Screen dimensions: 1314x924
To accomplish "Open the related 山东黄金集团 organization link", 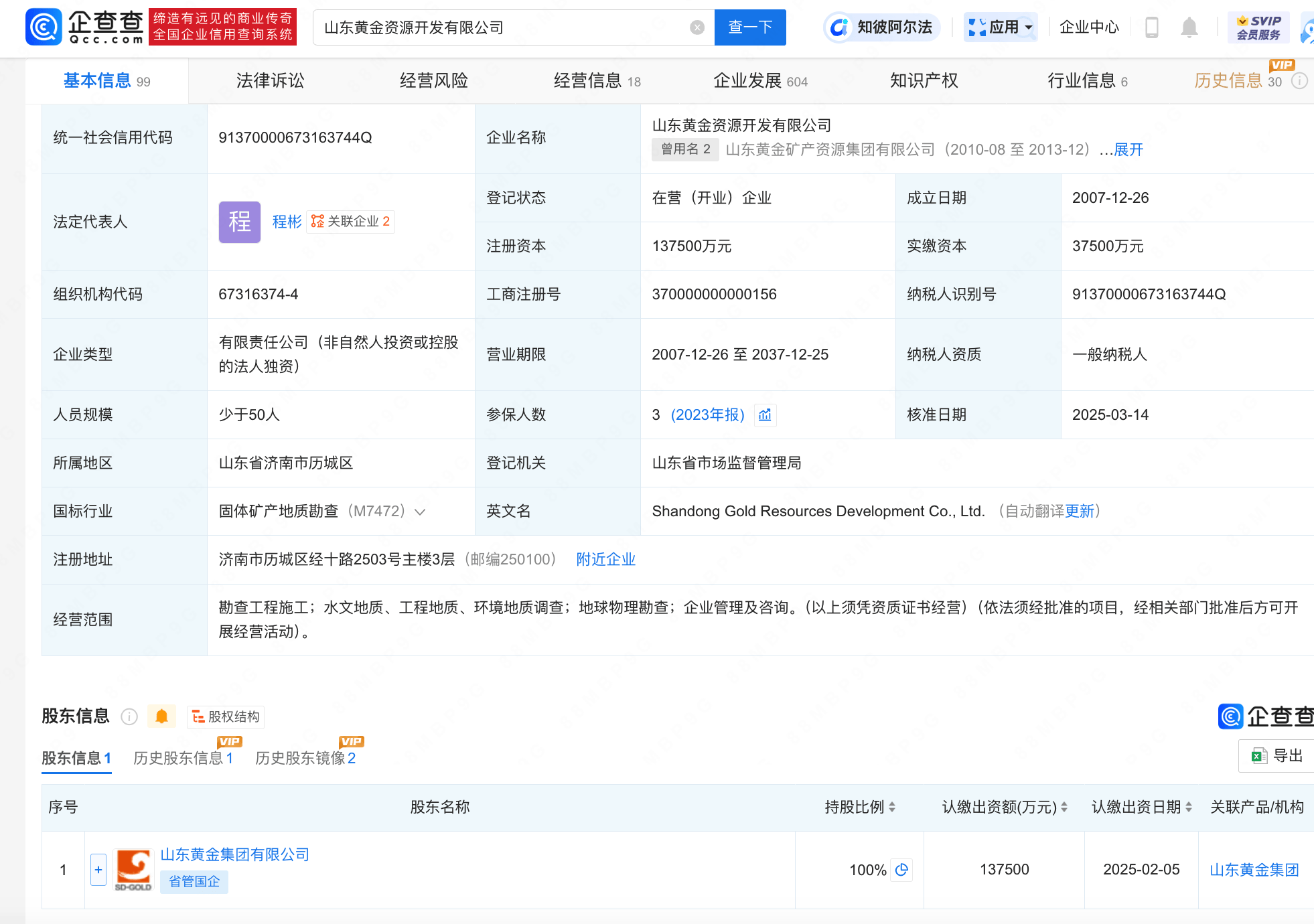I will [x=1254, y=870].
